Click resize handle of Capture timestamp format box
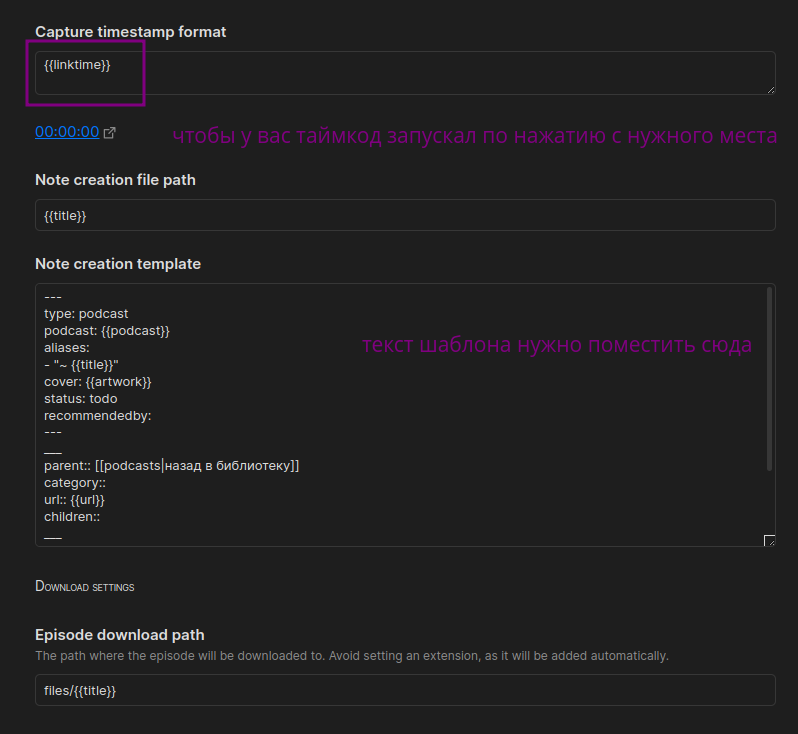This screenshot has height=734, width=798. click(x=771, y=90)
